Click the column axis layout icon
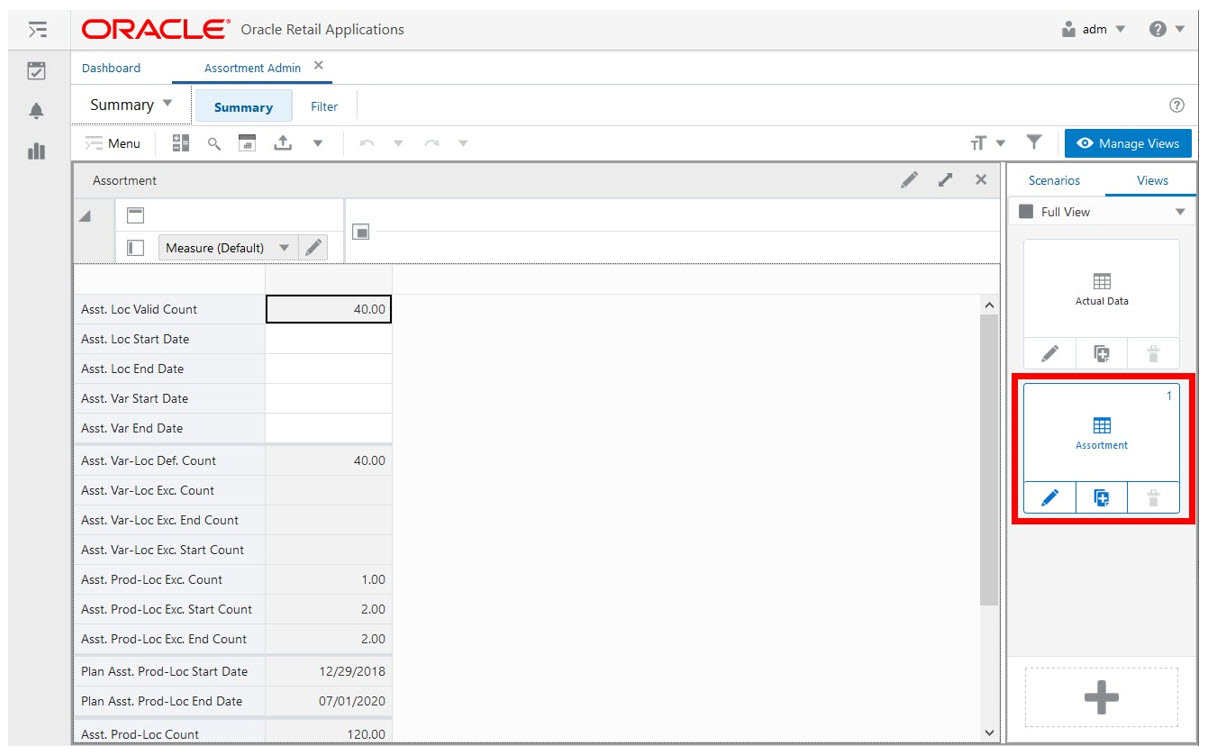This screenshot has width=1212, height=754. [x=361, y=232]
